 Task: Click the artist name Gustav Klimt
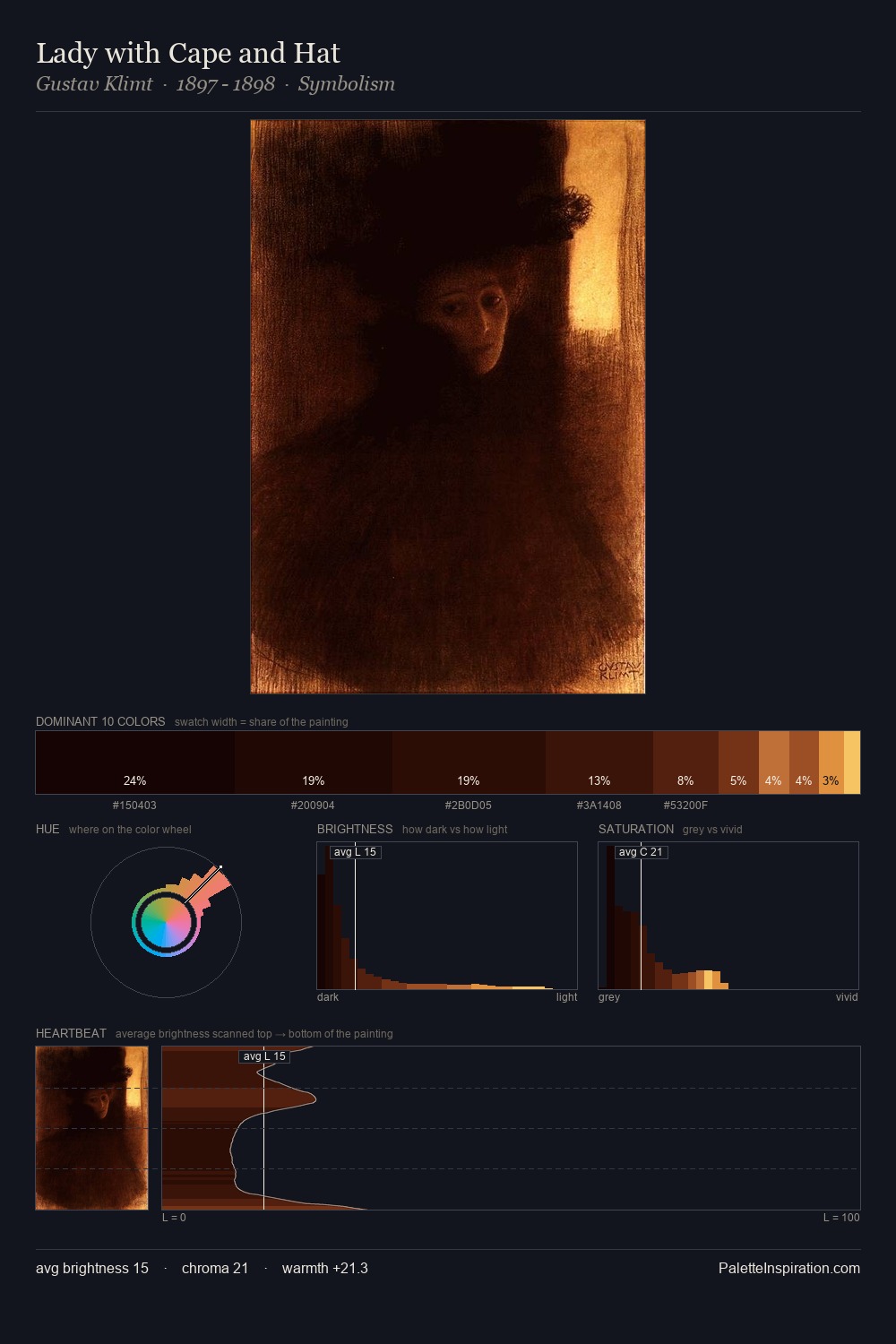point(94,83)
